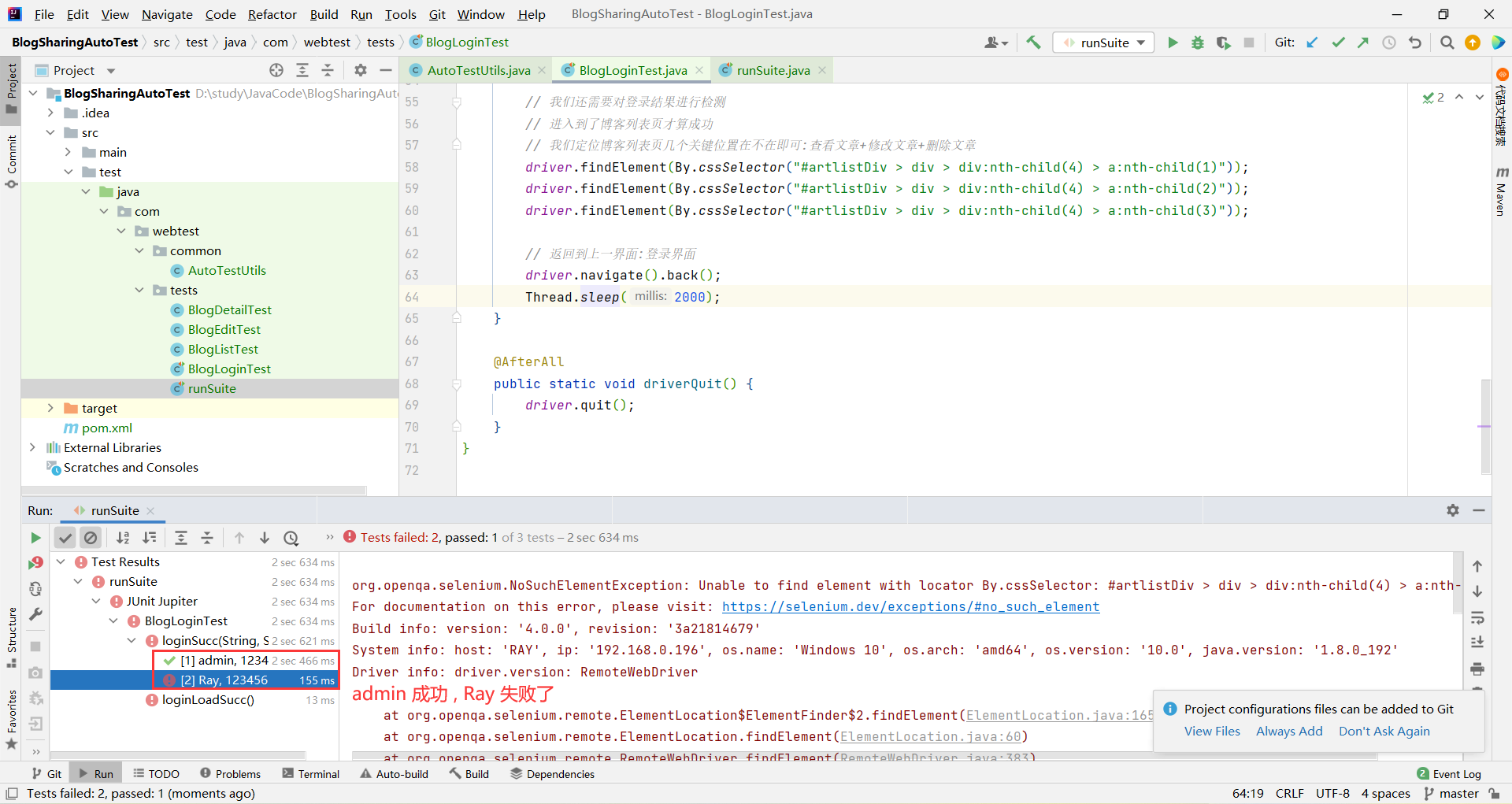Commit changes with Git checkmark icon
The height and width of the screenshot is (804, 1512).
click(1338, 43)
